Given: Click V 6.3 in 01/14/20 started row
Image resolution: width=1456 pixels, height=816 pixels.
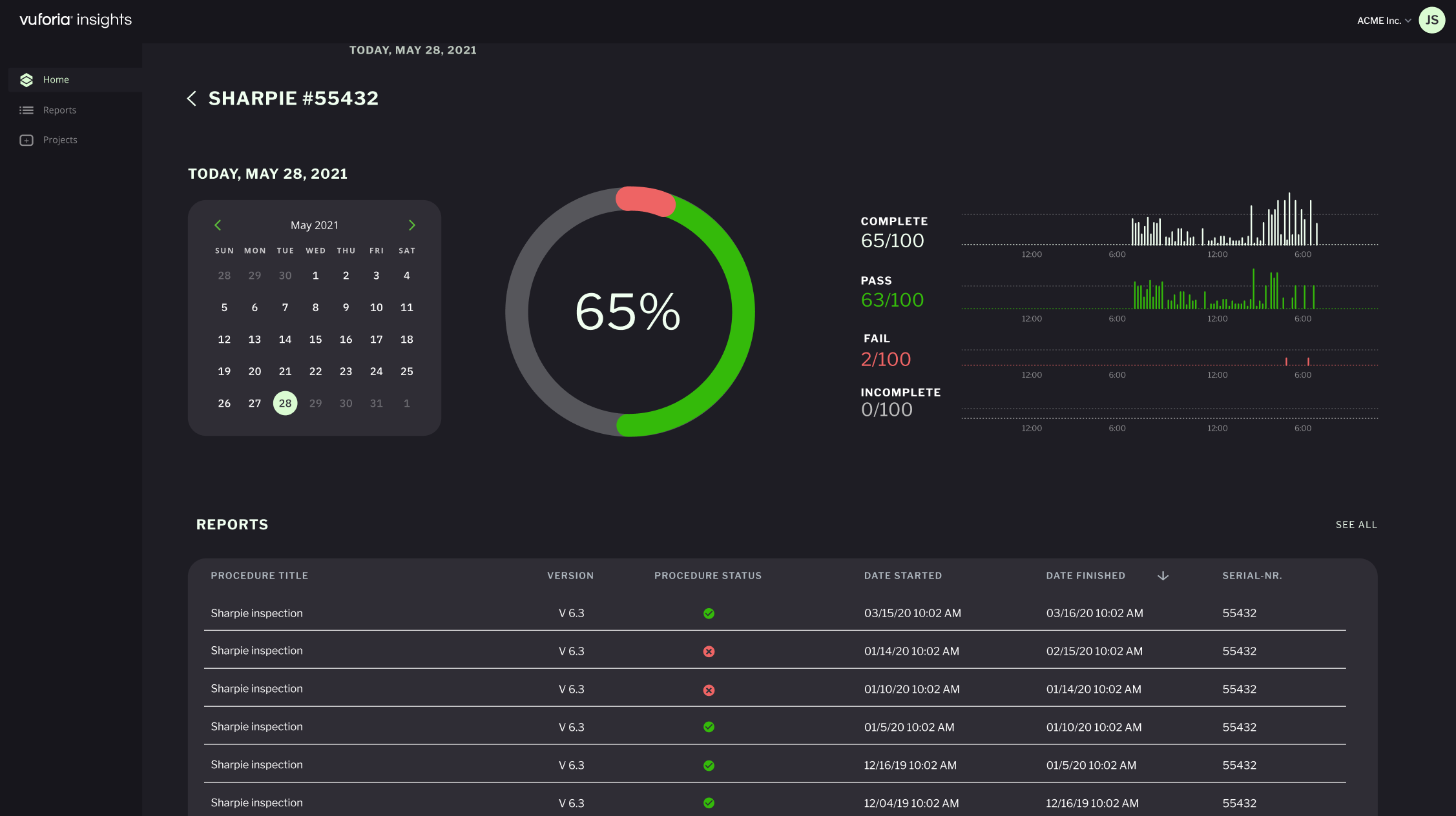Looking at the screenshot, I should point(571,651).
